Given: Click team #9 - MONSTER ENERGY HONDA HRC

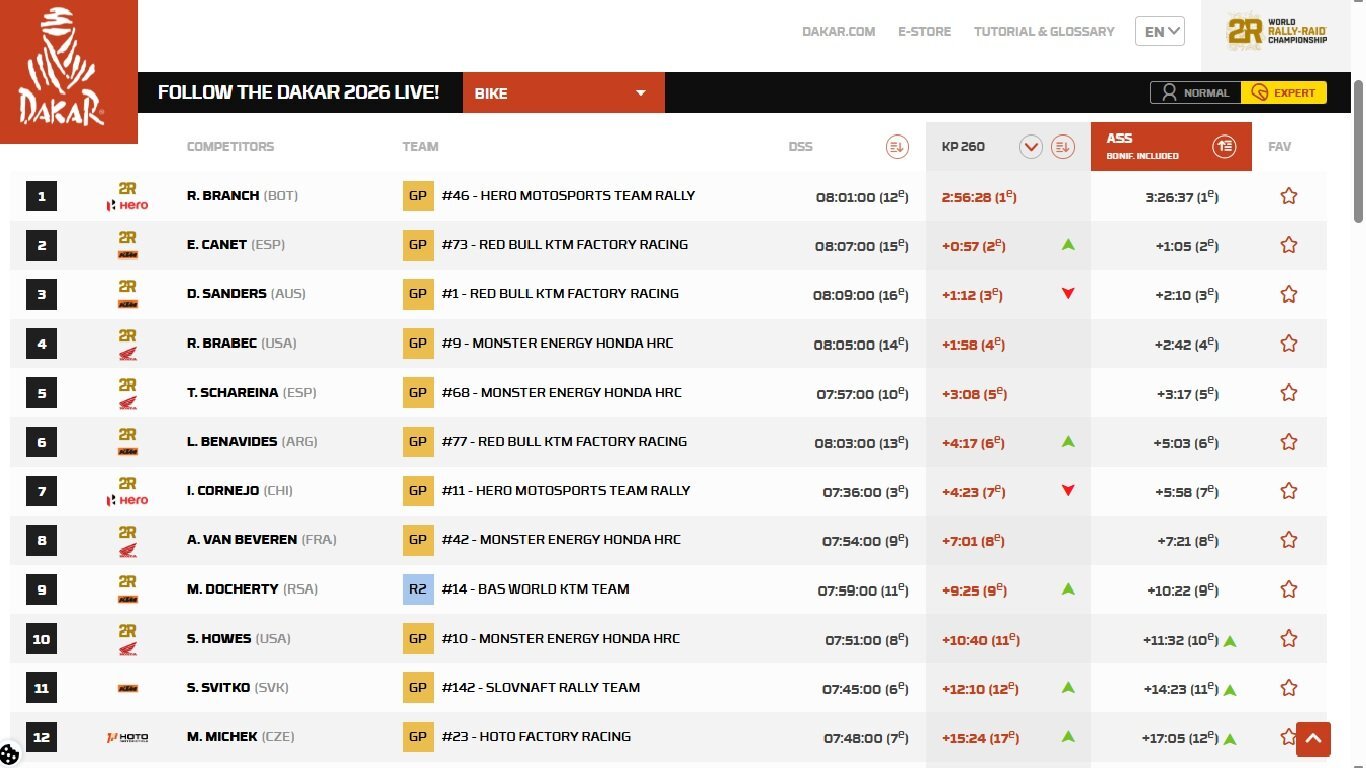Looking at the screenshot, I should point(557,343).
